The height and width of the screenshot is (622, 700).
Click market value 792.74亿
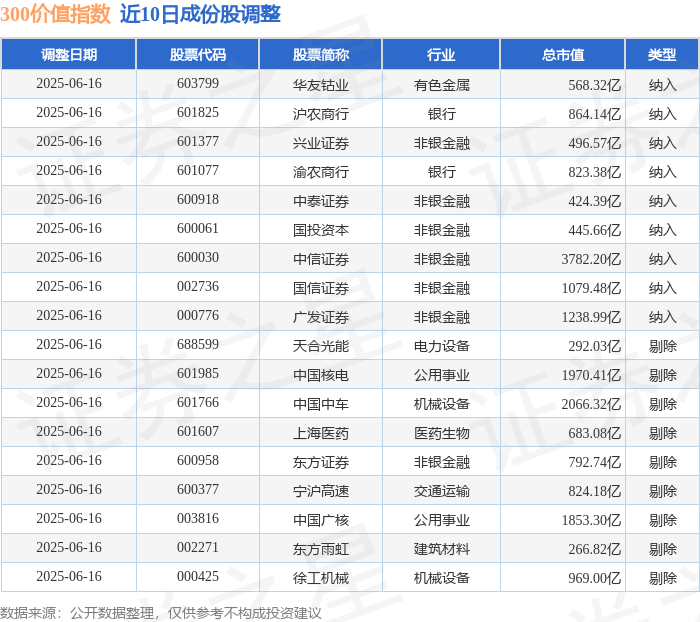(x=594, y=462)
